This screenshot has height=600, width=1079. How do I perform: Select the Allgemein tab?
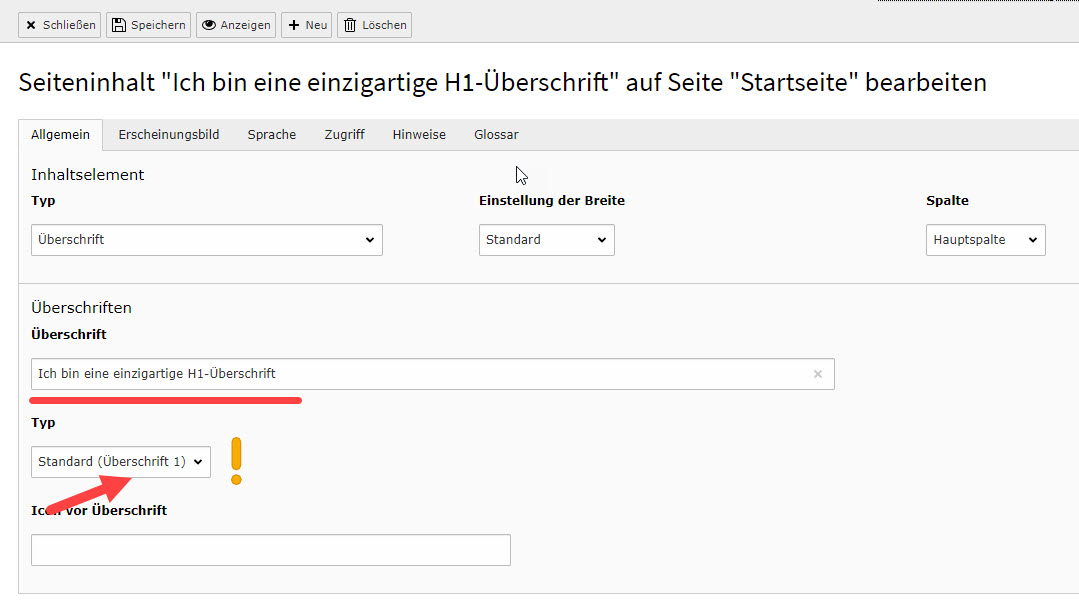[61, 135]
